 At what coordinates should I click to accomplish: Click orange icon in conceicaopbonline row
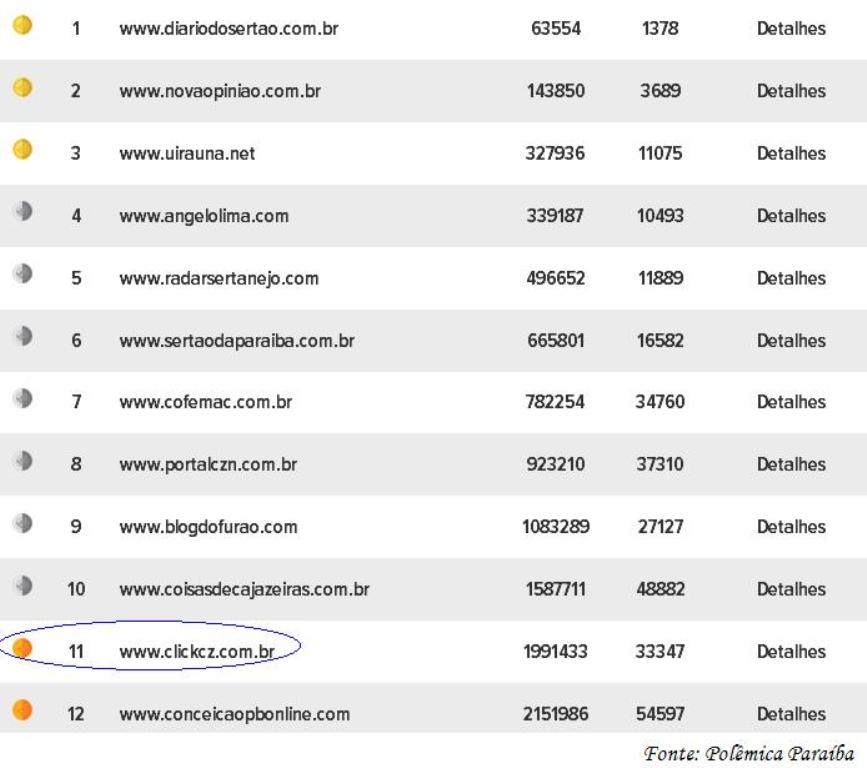(x=19, y=710)
